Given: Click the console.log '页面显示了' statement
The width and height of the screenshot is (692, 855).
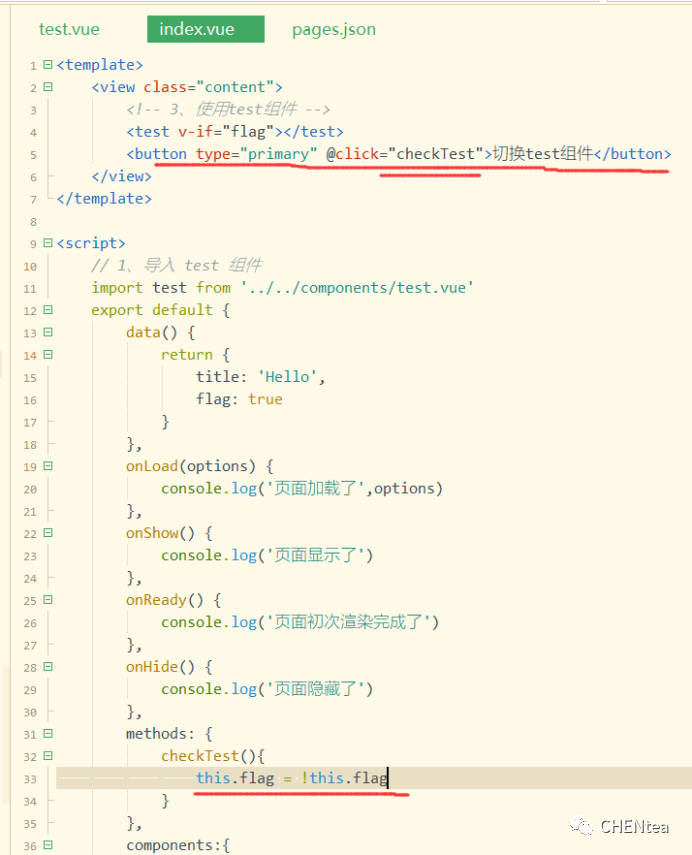Looking at the screenshot, I should click(x=267, y=555).
